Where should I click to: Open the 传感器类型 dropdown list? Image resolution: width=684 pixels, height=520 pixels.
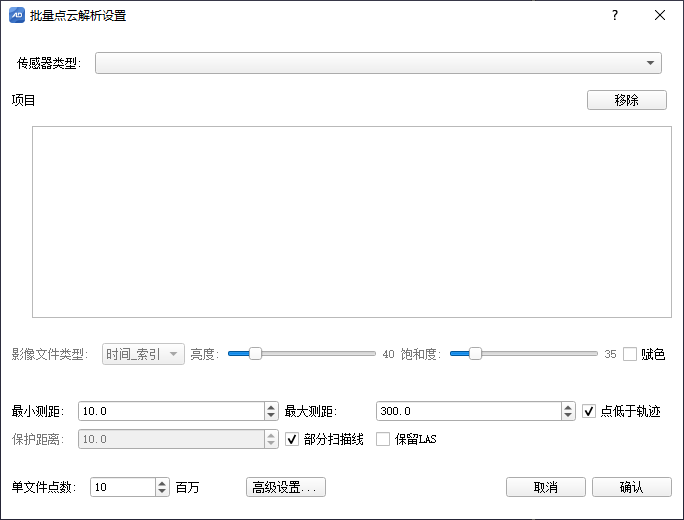tap(378, 63)
